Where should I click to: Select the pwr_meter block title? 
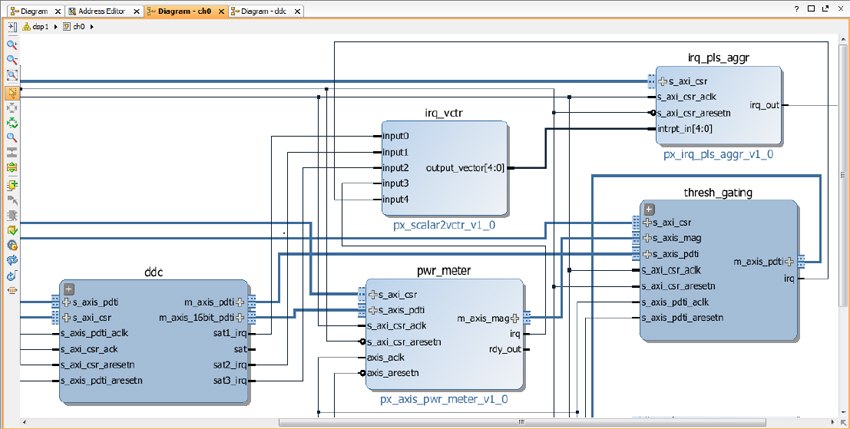(x=444, y=271)
